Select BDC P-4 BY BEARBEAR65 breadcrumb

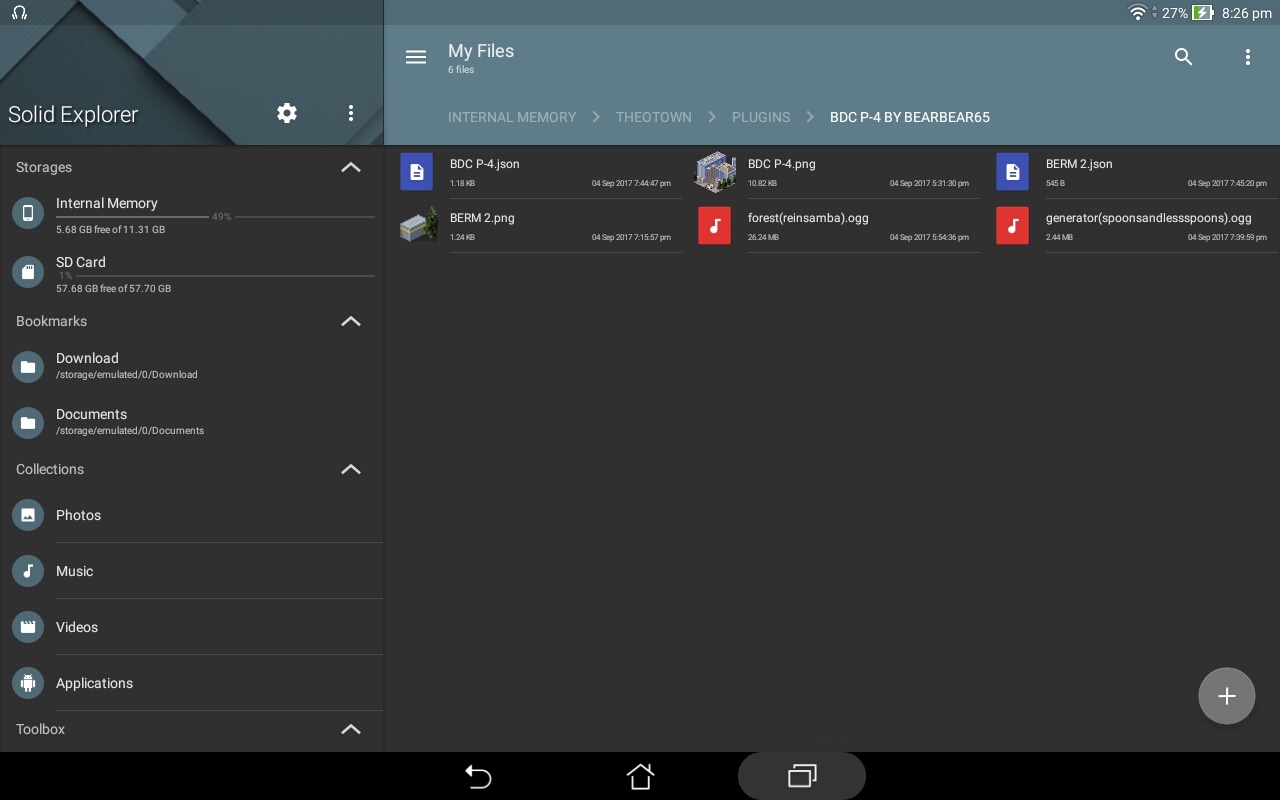[x=910, y=117]
